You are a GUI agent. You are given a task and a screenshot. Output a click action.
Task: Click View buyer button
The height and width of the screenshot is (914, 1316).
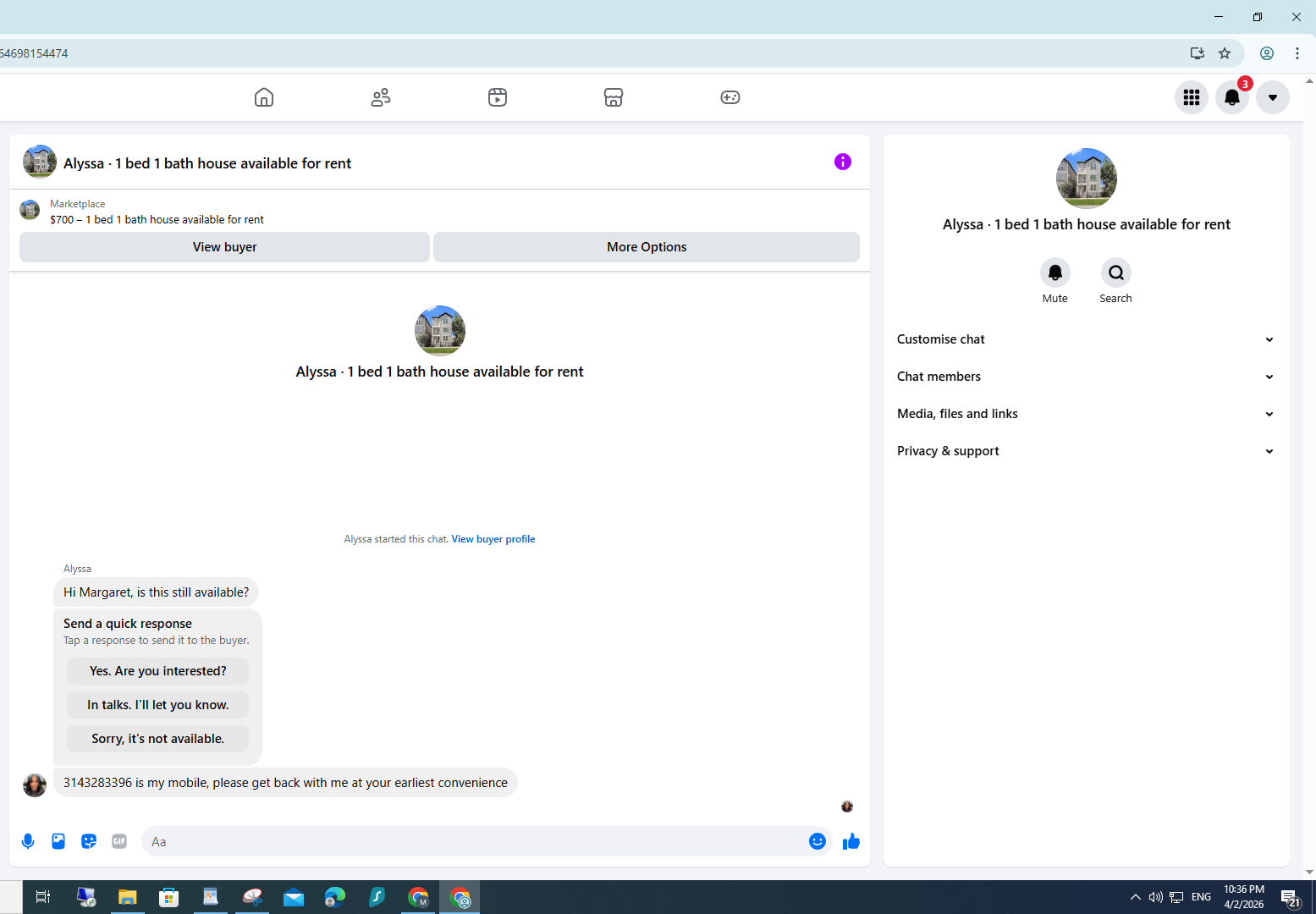(224, 247)
